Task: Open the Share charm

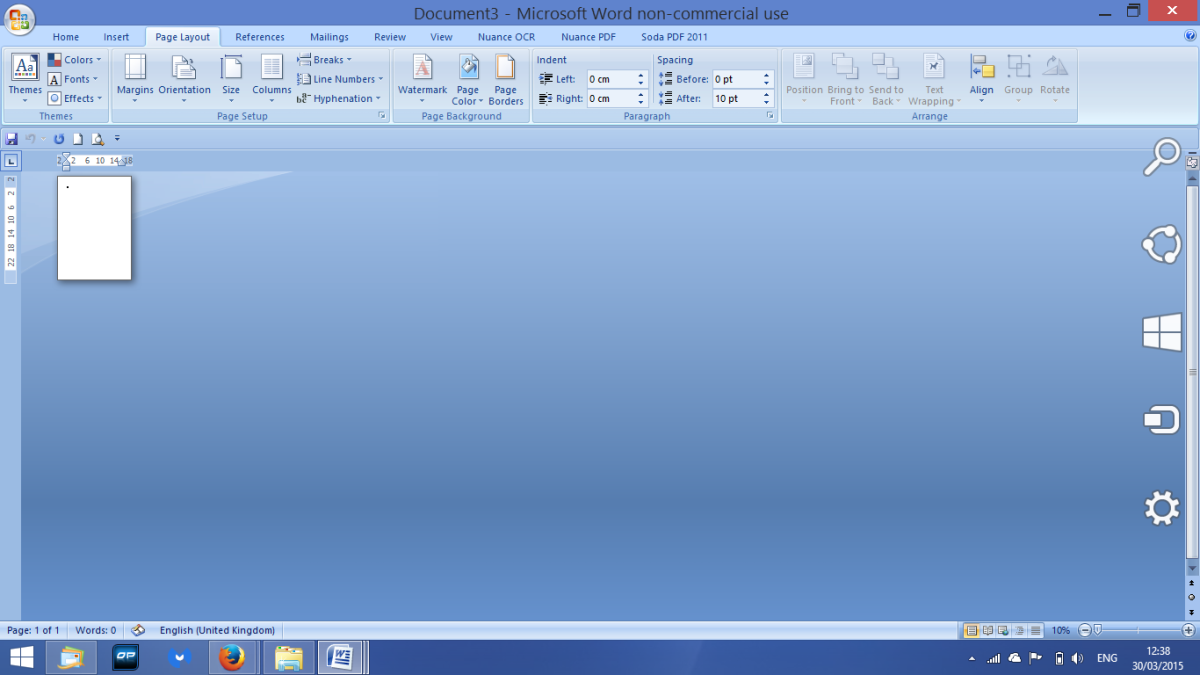Action: click(1162, 245)
